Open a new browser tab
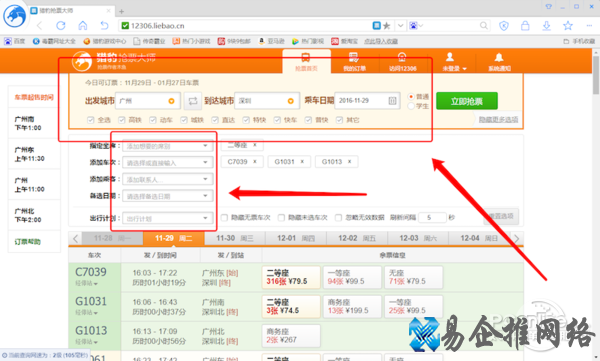600x361 pixels. 121,11
